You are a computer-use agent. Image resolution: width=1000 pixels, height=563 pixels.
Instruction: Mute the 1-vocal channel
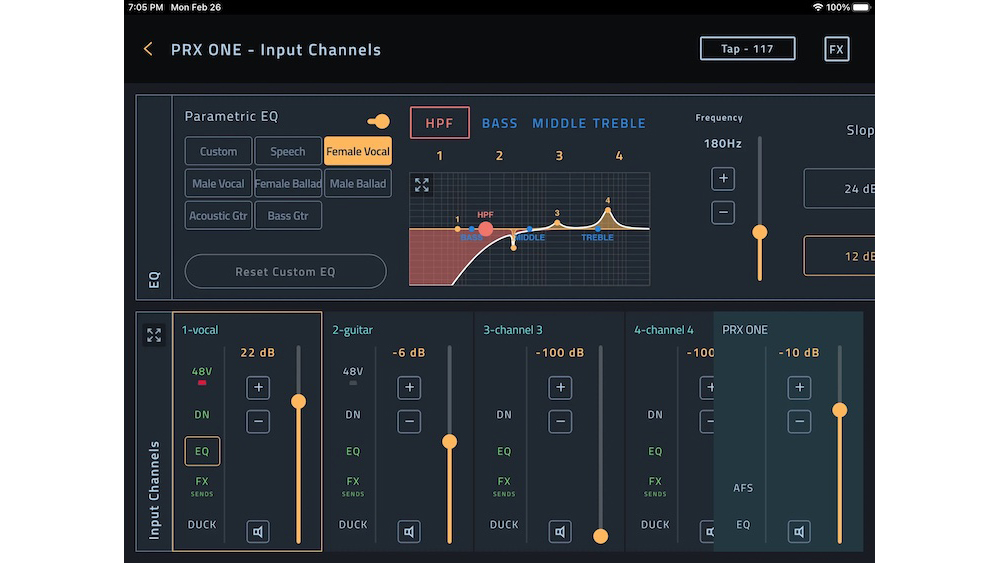pyautogui.click(x=258, y=531)
